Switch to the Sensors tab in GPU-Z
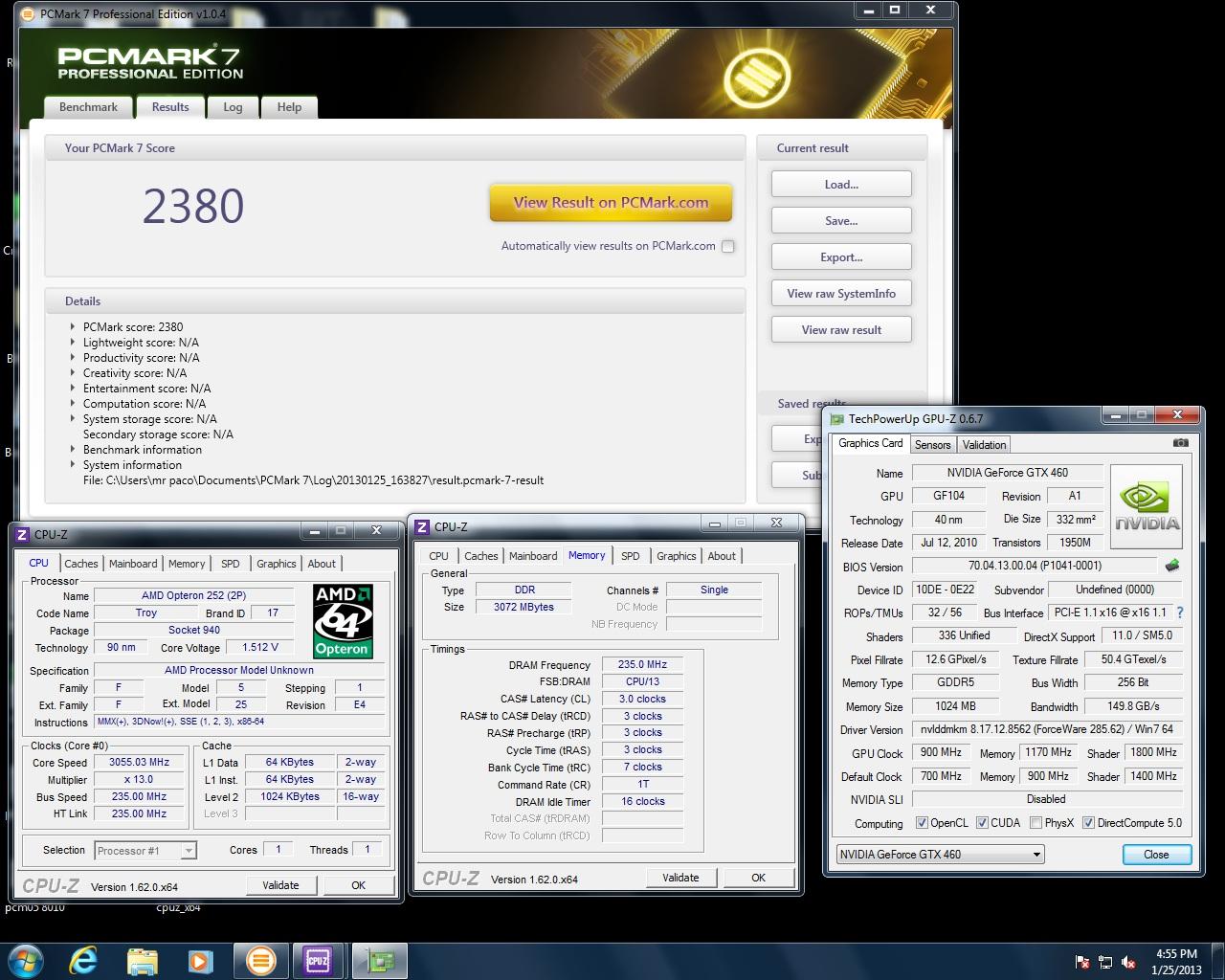The width and height of the screenshot is (1225, 980). coord(932,444)
